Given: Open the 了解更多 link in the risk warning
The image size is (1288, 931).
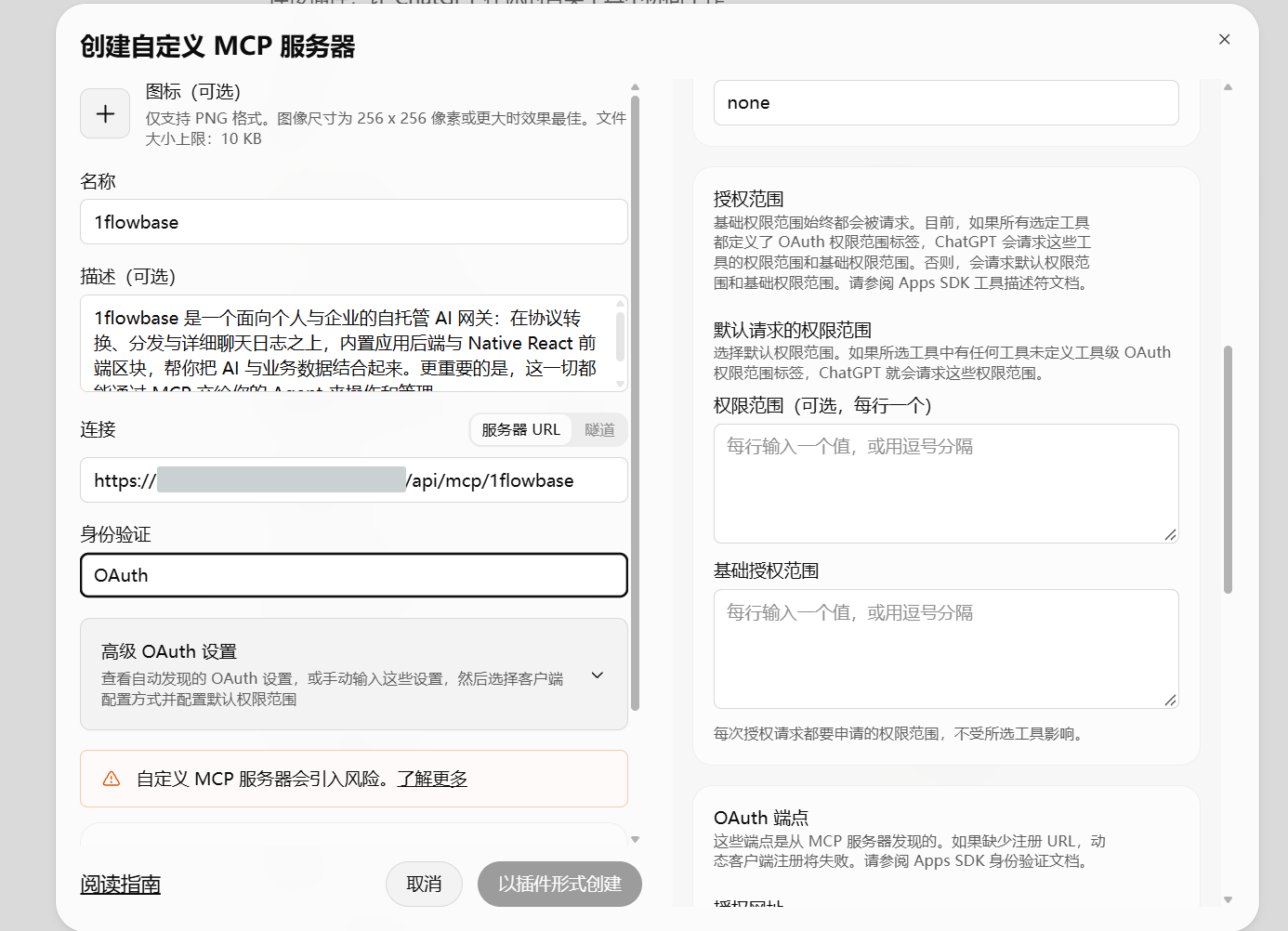Looking at the screenshot, I should coord(432,779).
